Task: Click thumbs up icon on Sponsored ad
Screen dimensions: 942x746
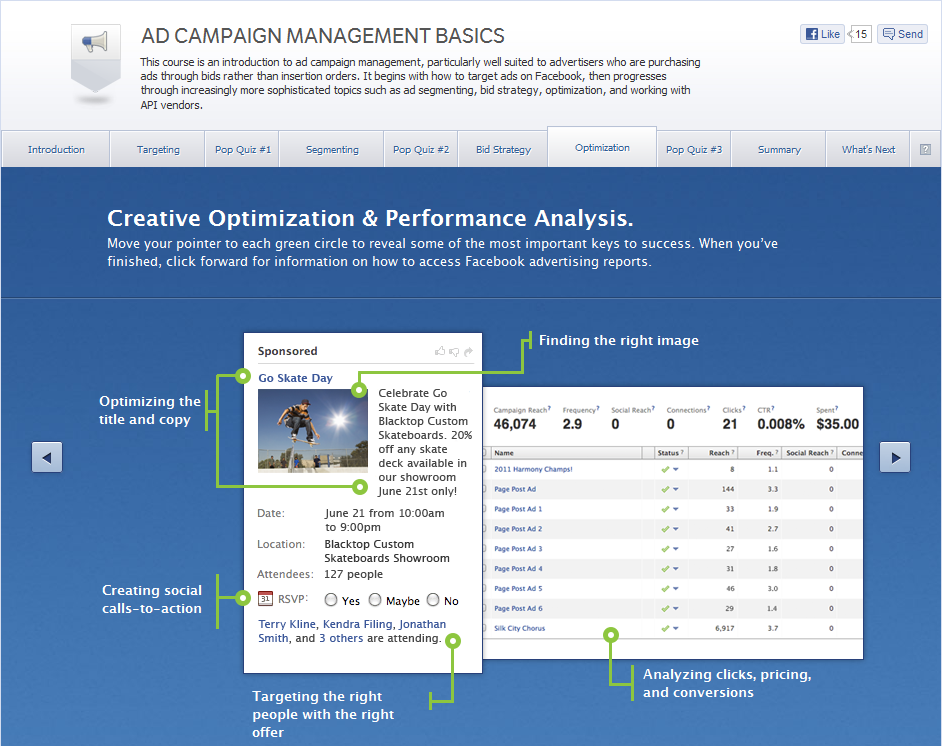Action: coord(440,351)
